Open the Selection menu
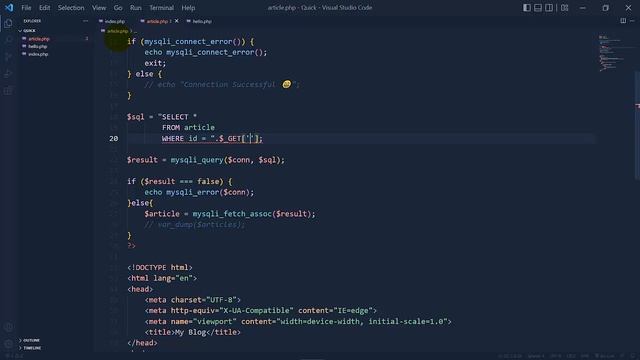 click(x=71, y=8)
